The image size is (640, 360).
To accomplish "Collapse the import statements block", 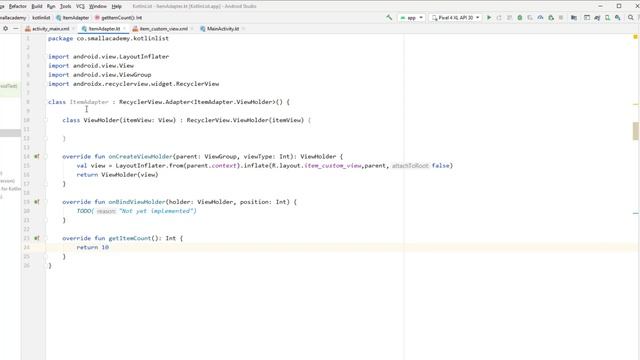I will pos(46,56).
